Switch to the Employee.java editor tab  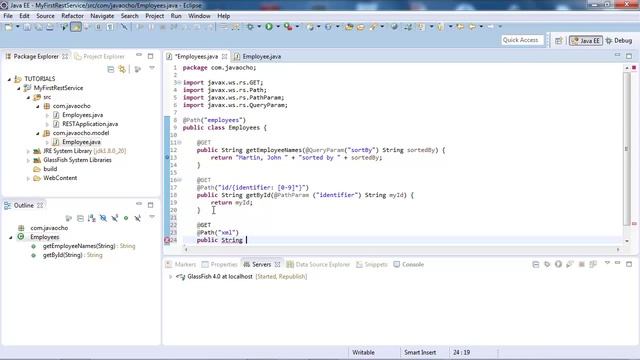(258, 56)
